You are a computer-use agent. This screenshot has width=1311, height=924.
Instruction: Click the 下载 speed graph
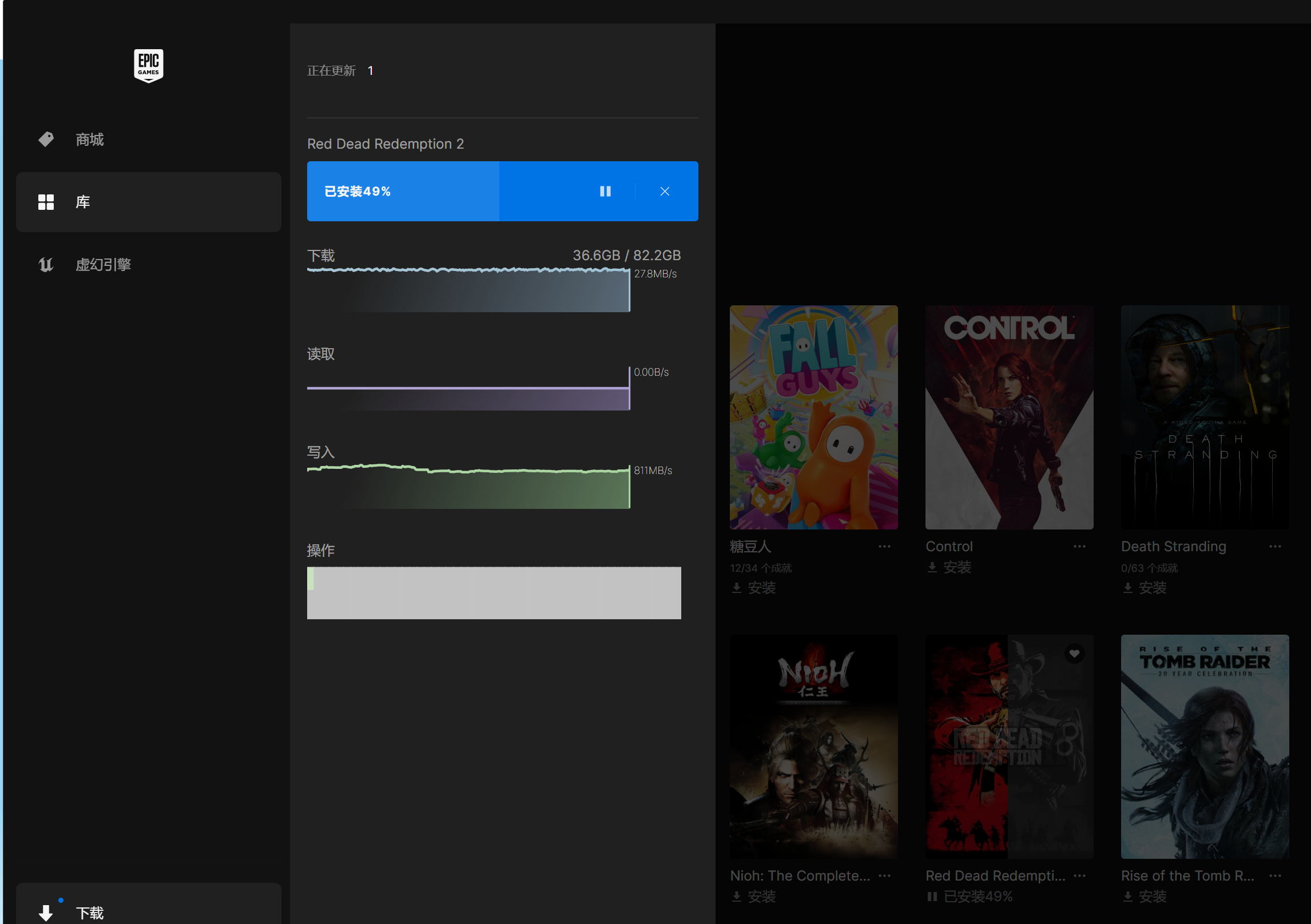[x=468, y=290]
